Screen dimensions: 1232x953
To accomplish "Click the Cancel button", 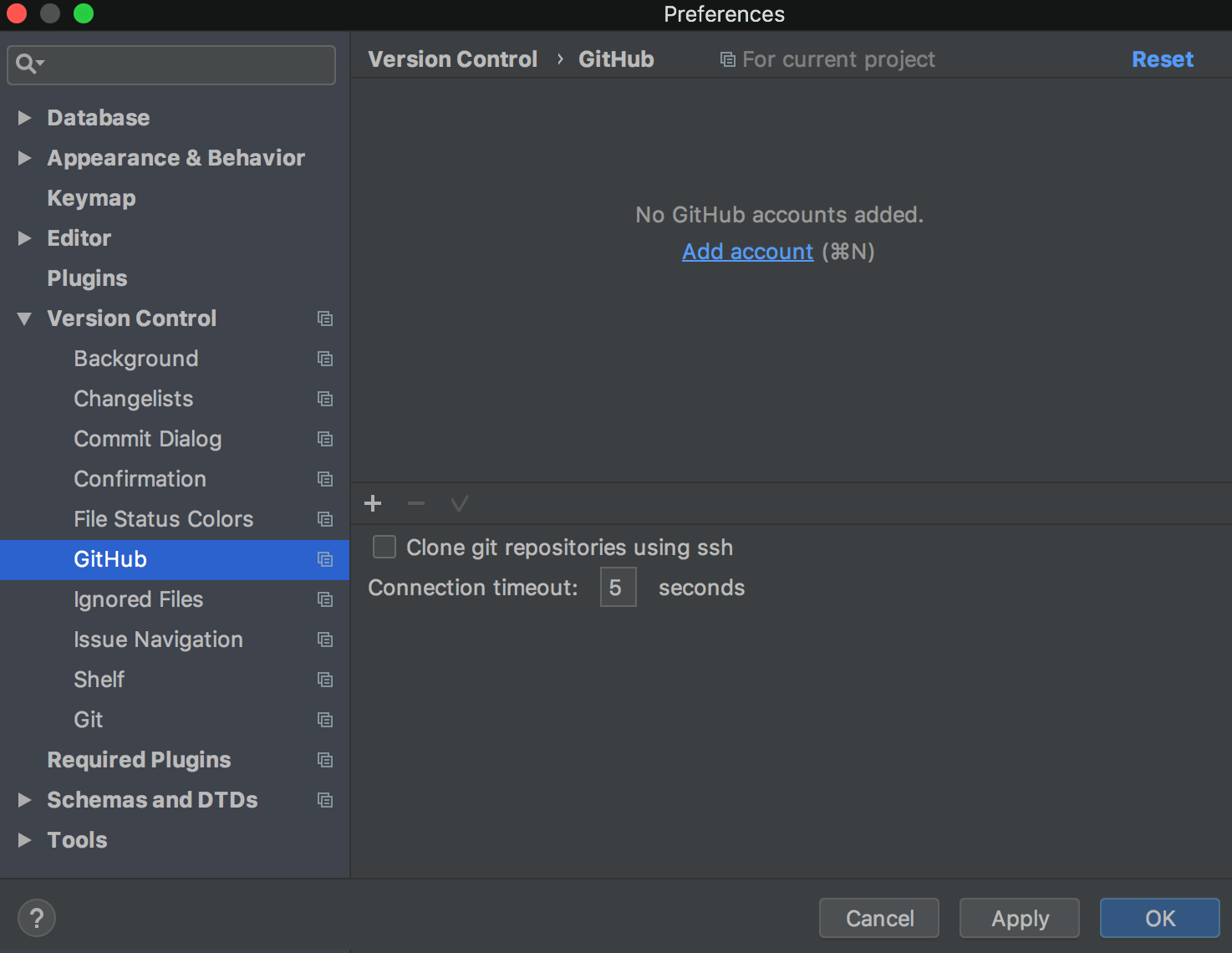I will click(879, 918).
